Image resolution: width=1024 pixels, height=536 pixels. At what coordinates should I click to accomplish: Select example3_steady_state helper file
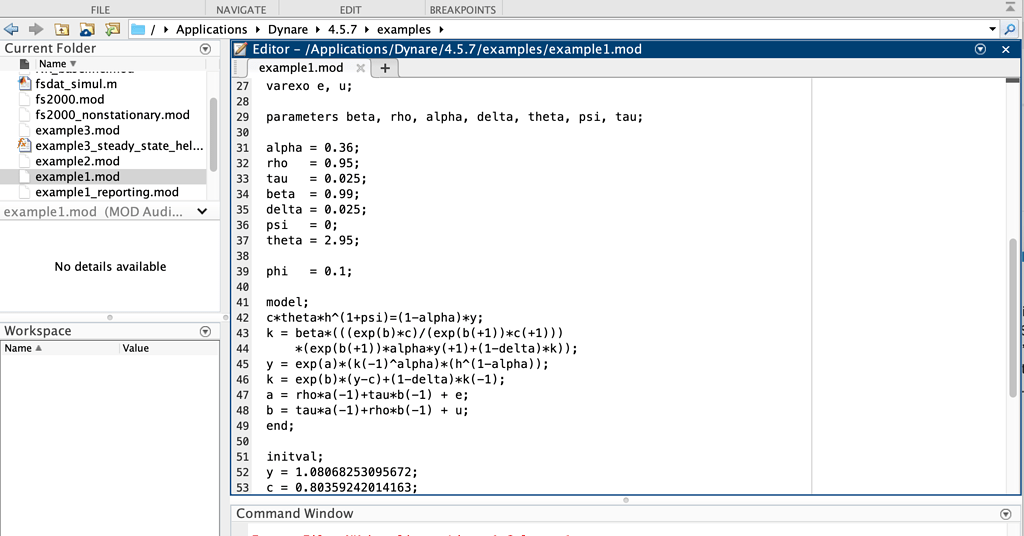pyautogui.click(x=118, y=146)
